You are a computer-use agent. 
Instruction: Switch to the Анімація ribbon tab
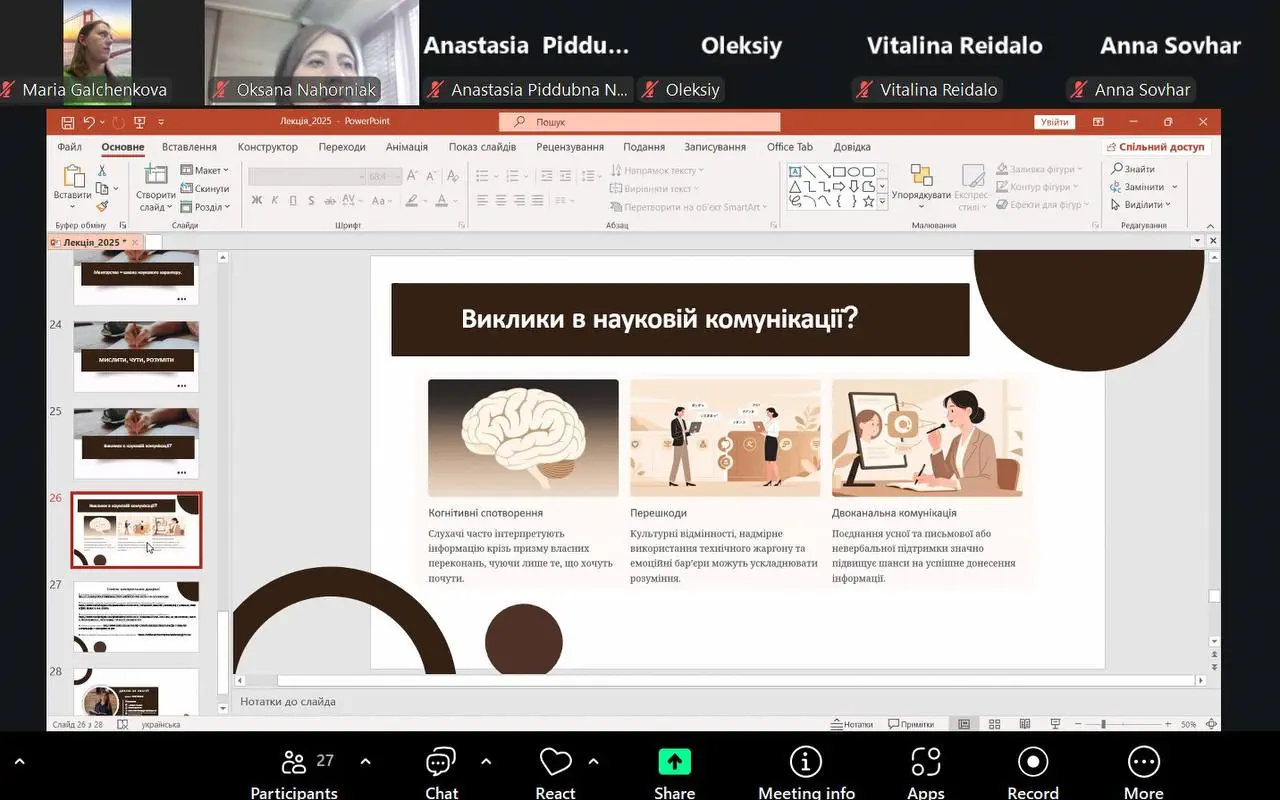click(x=406, y=147)
